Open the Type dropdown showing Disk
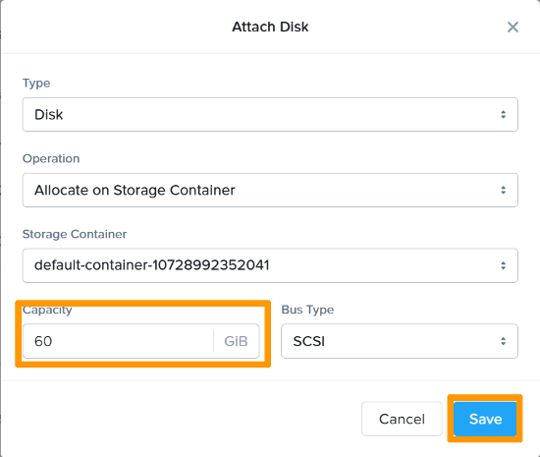 click(x=270, y=114)
